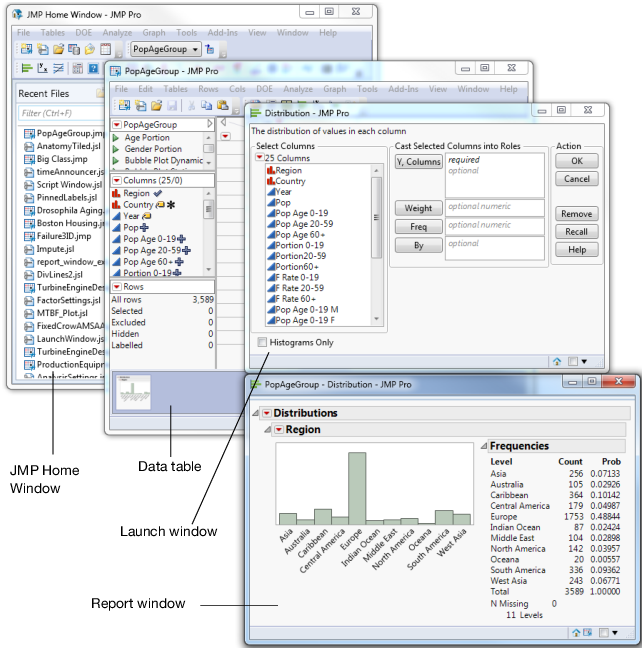Click New Data Table icon in PopAgeGroup window toolbar
Viewport: 644px width, 650px height.
click(x=124, y=105)
